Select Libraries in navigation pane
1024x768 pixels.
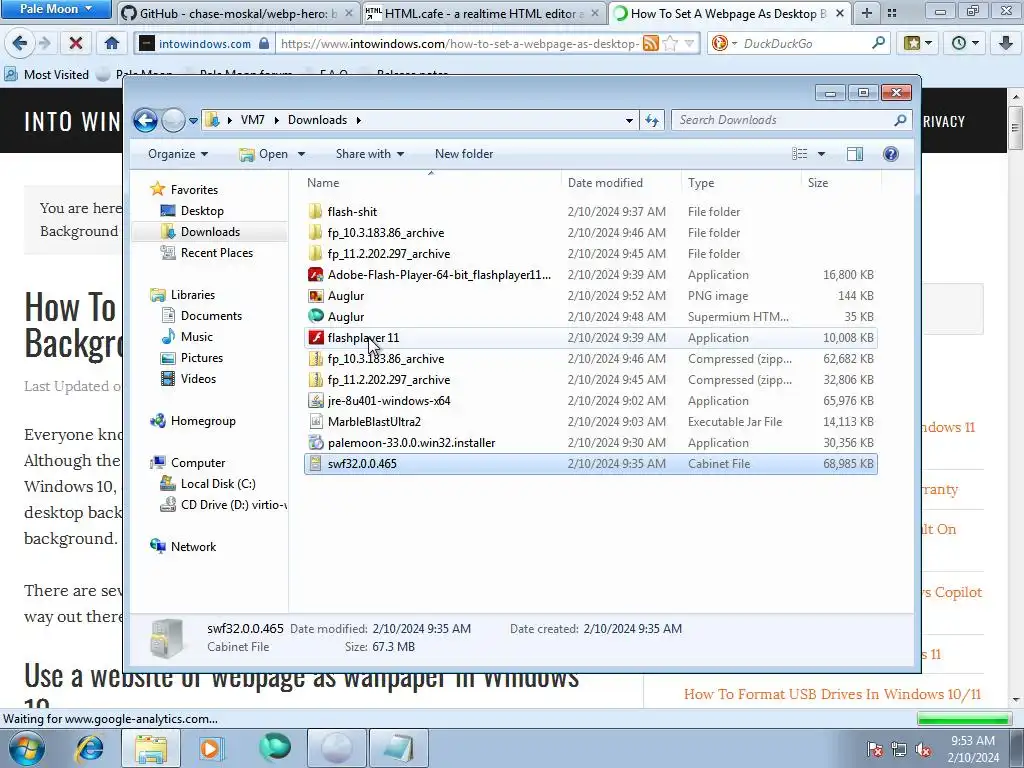click(x=193, y=295)
